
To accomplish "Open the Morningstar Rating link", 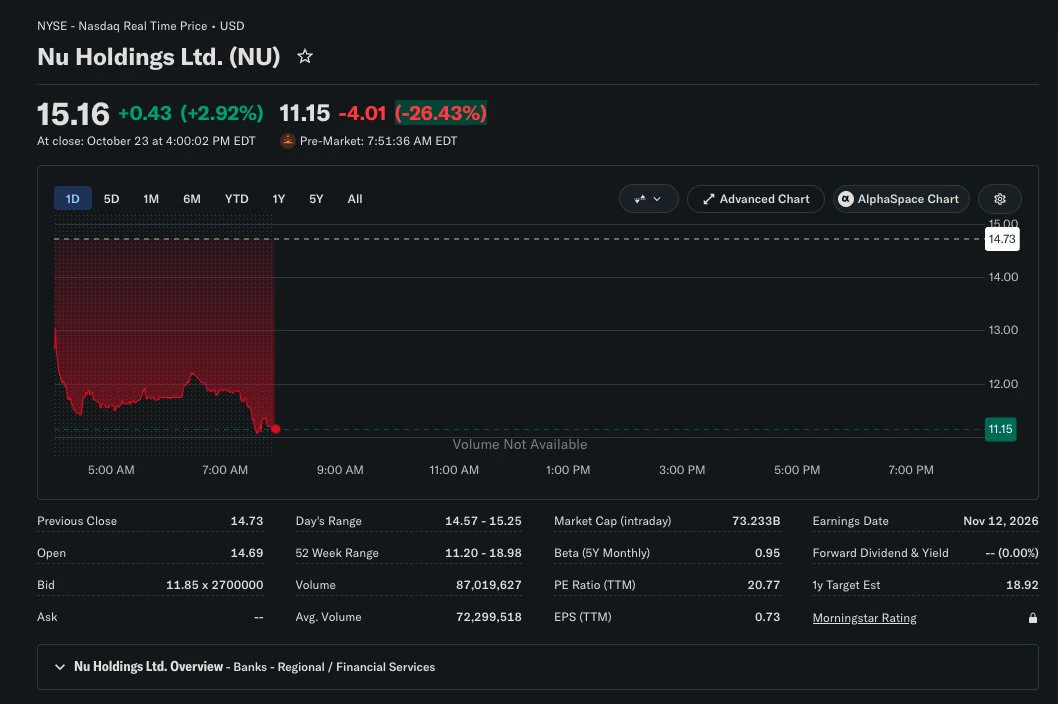I will 864,618.
